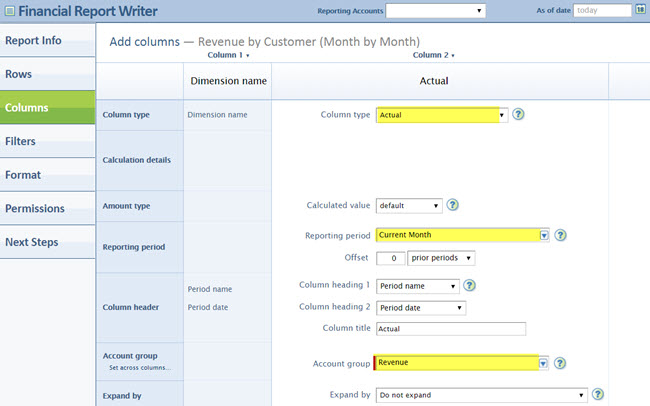
Task: Expand the Reporting period dropdown
Action: pos(544,236)
